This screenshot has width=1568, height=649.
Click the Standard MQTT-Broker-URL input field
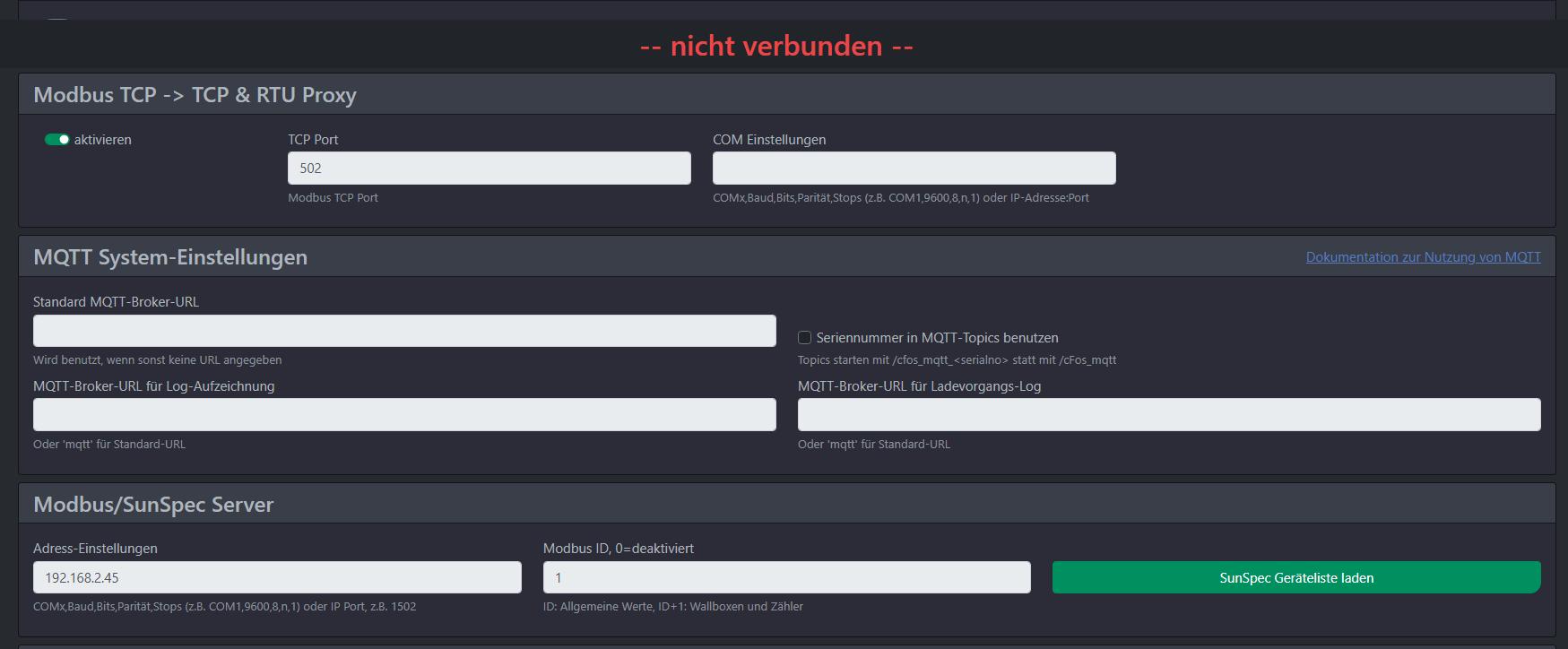(x=404, y=331)
